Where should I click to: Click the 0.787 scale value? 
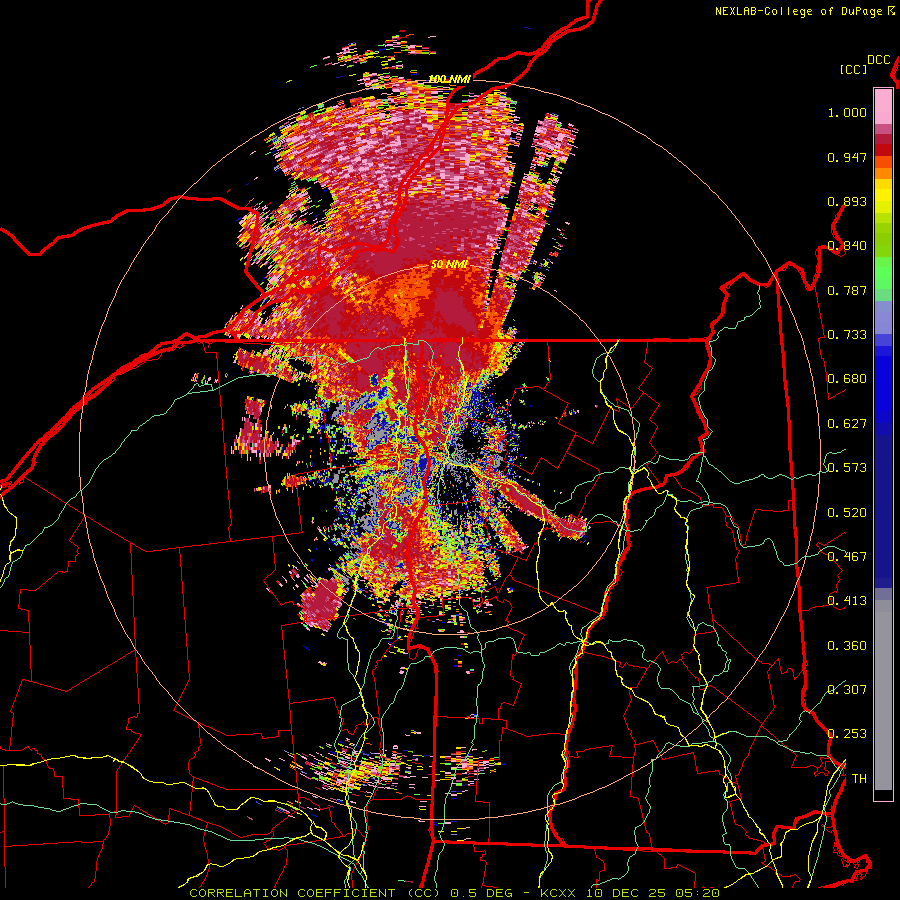pos(847,290)
